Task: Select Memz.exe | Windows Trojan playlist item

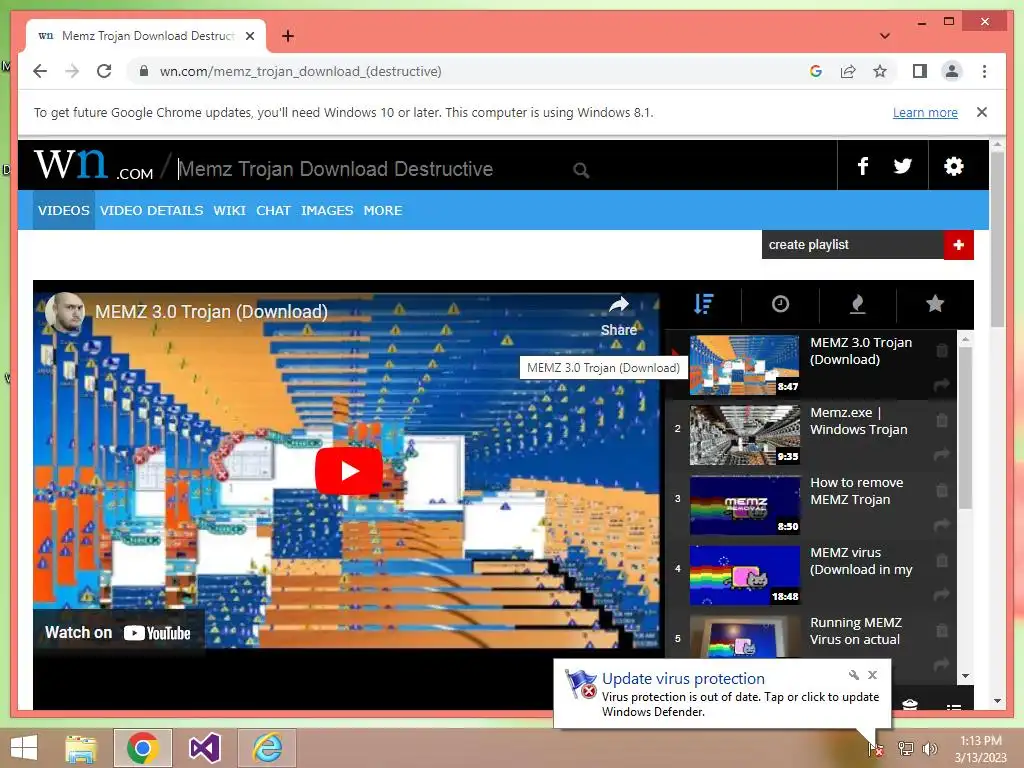Action: [x=811, y=435]
